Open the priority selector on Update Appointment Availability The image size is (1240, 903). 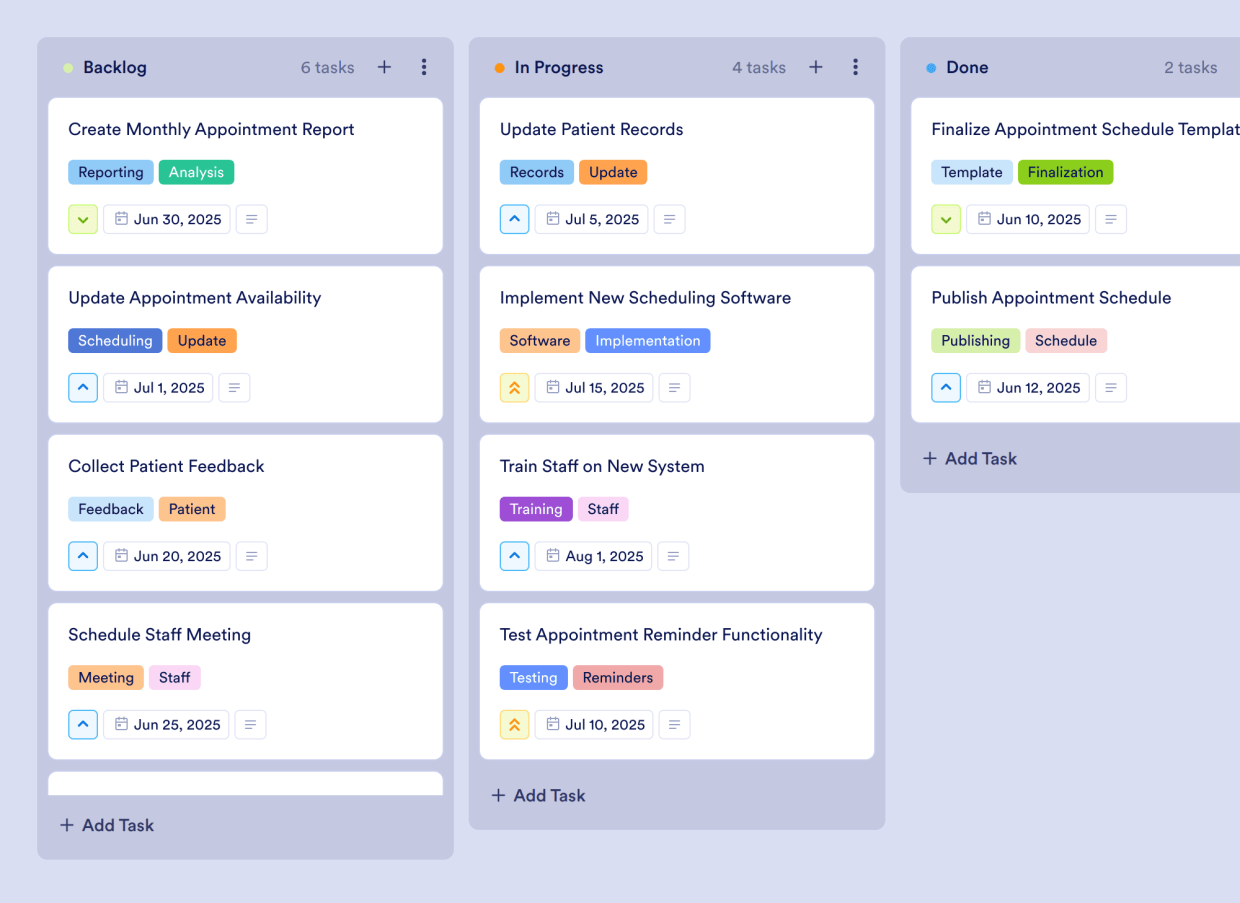tap(83, 387)
